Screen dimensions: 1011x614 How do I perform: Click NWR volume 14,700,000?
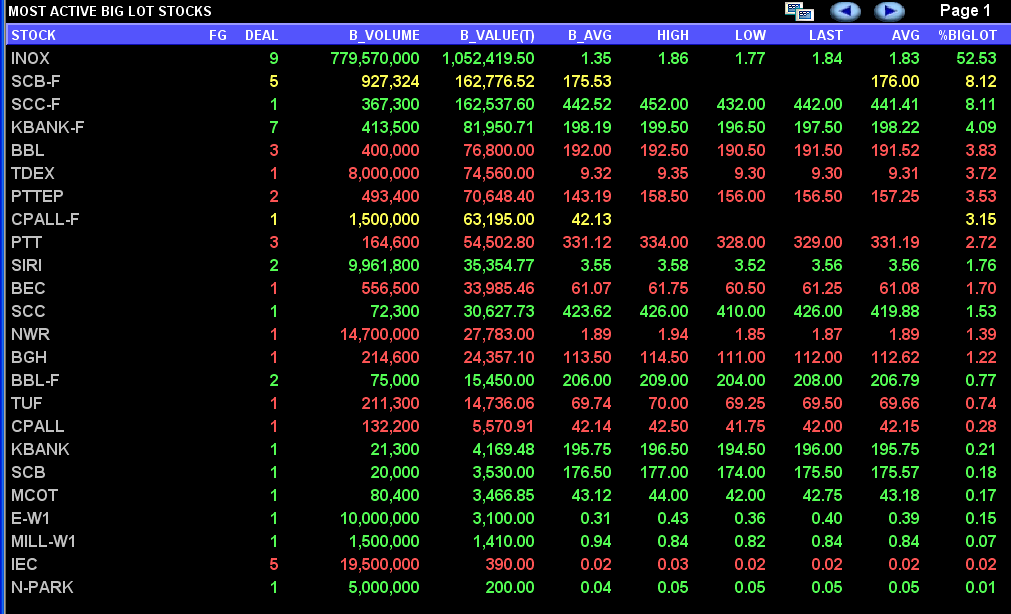(x=380, y=335)
